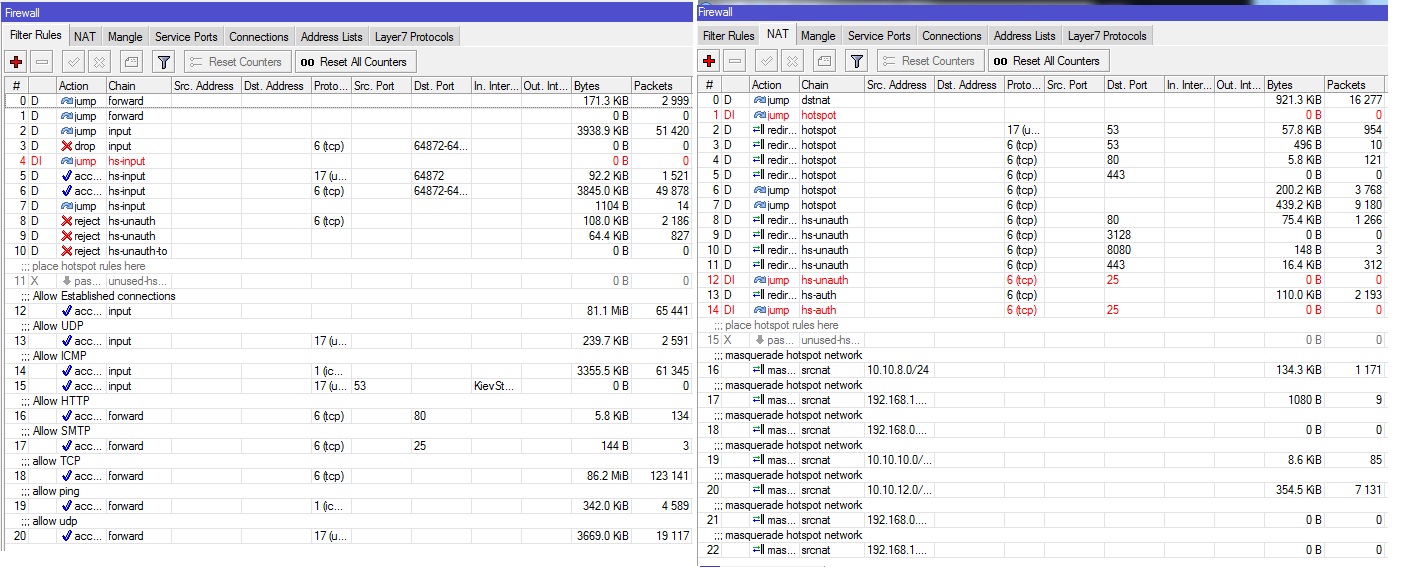The image size is (1421, 568).
Task: Sort by Packets column in NAT window
Action: tap(1354, 85)
